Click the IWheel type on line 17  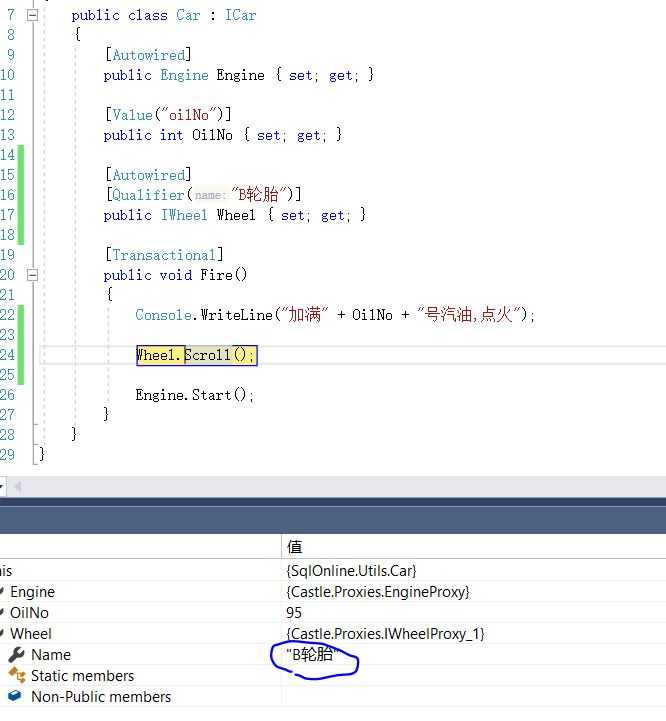[184, 215]
